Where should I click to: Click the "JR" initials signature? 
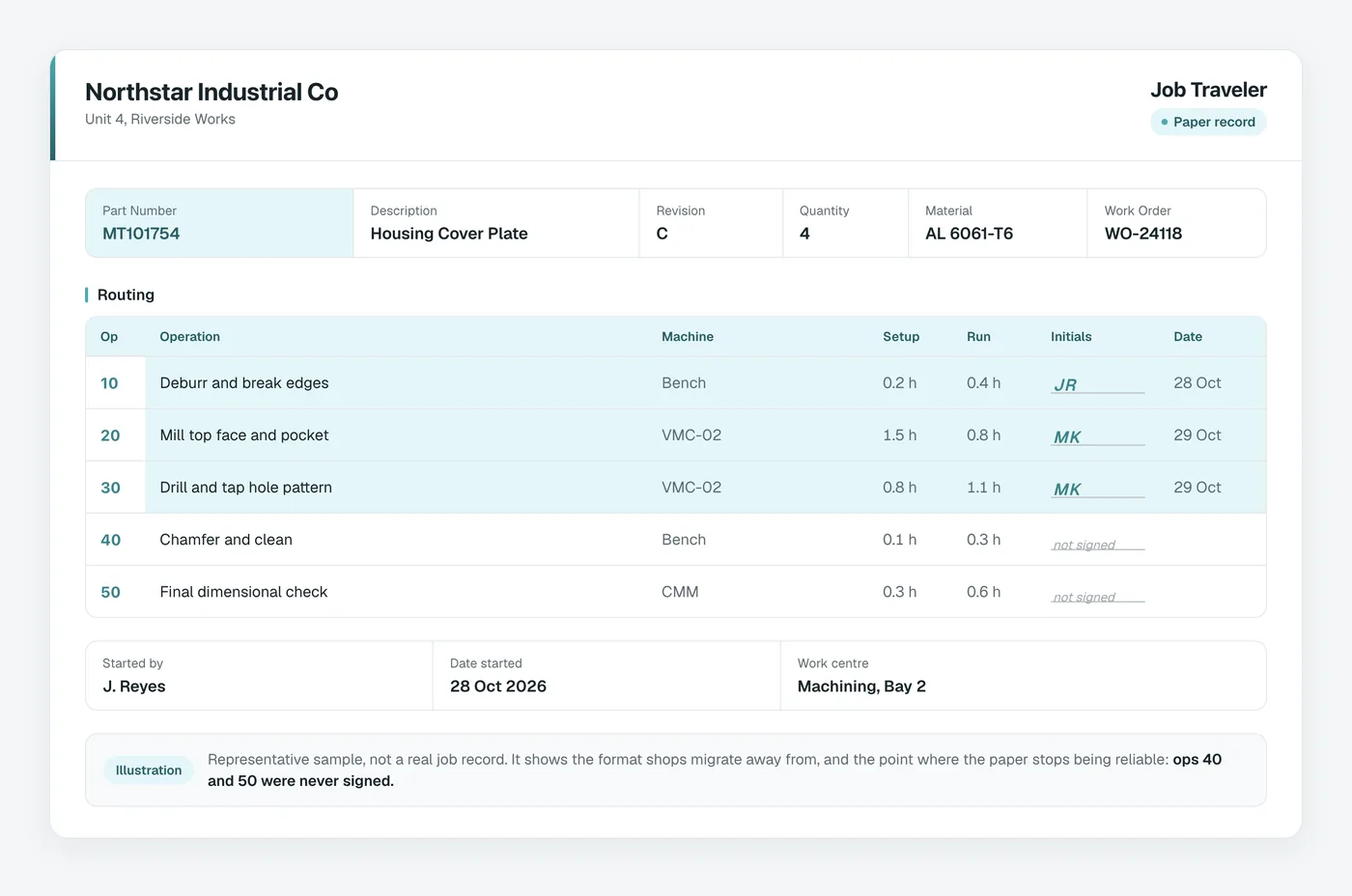pyautogui.click(x=1065, y=384)
